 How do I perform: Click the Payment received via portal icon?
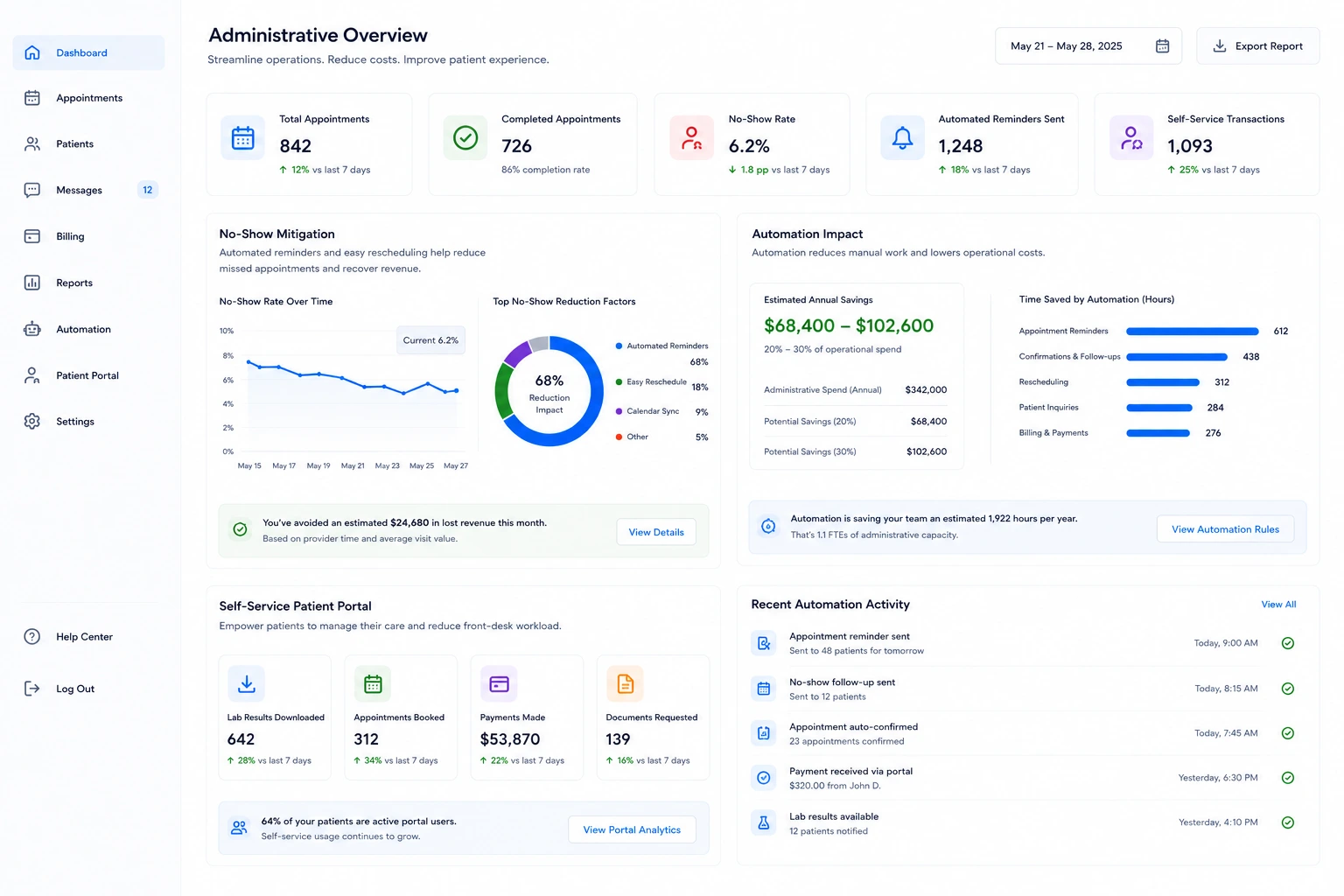click(x=764, y=777)
